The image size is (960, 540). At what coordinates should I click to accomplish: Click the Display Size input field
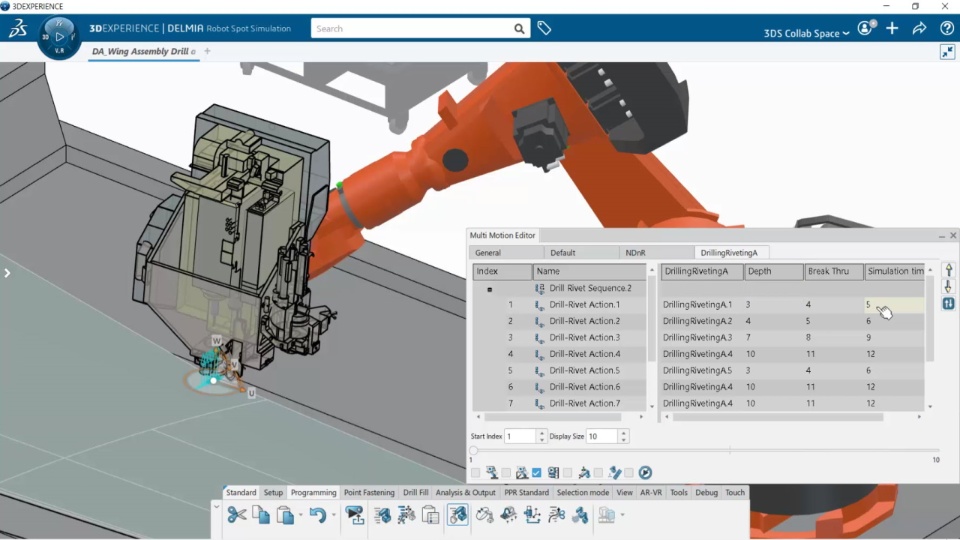pyautogui.click(x=602, y=436)
